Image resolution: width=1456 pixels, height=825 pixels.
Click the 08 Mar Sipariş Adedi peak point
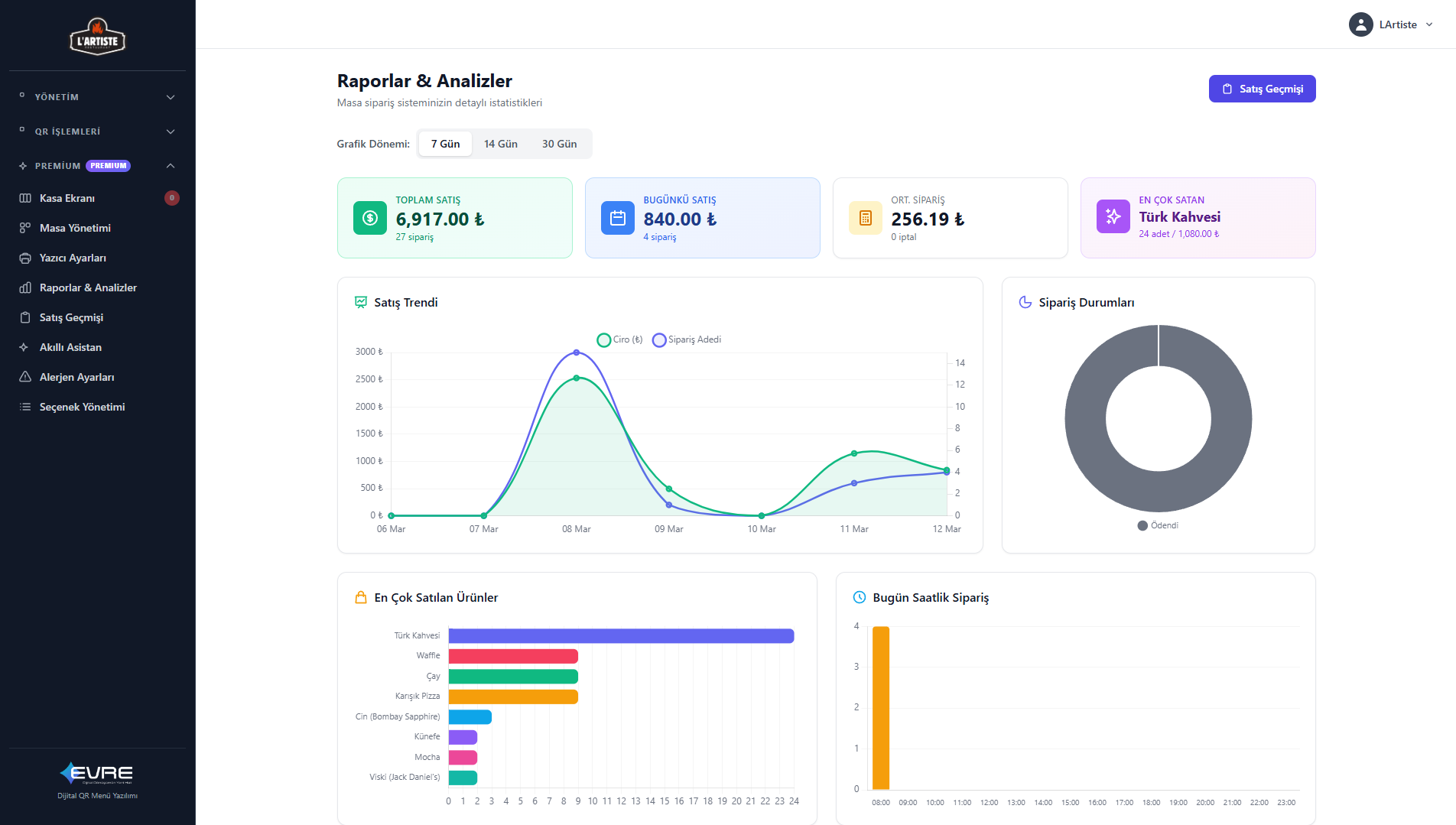tap(577, 352)
